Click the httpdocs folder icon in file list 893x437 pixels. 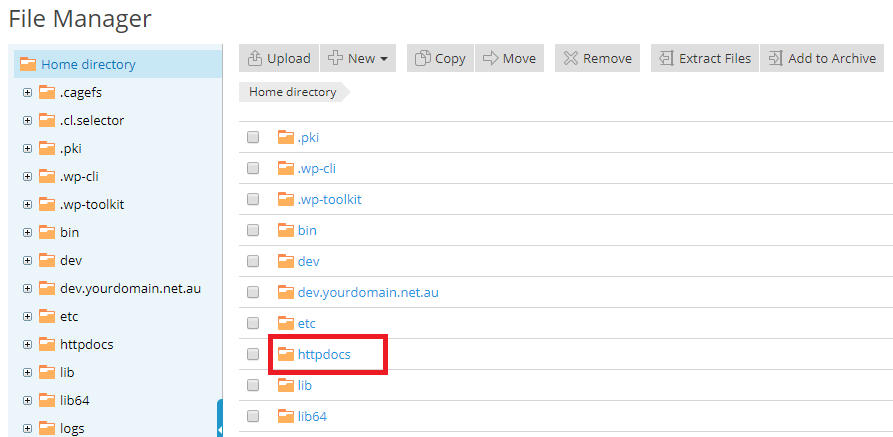tap(285, 354)
